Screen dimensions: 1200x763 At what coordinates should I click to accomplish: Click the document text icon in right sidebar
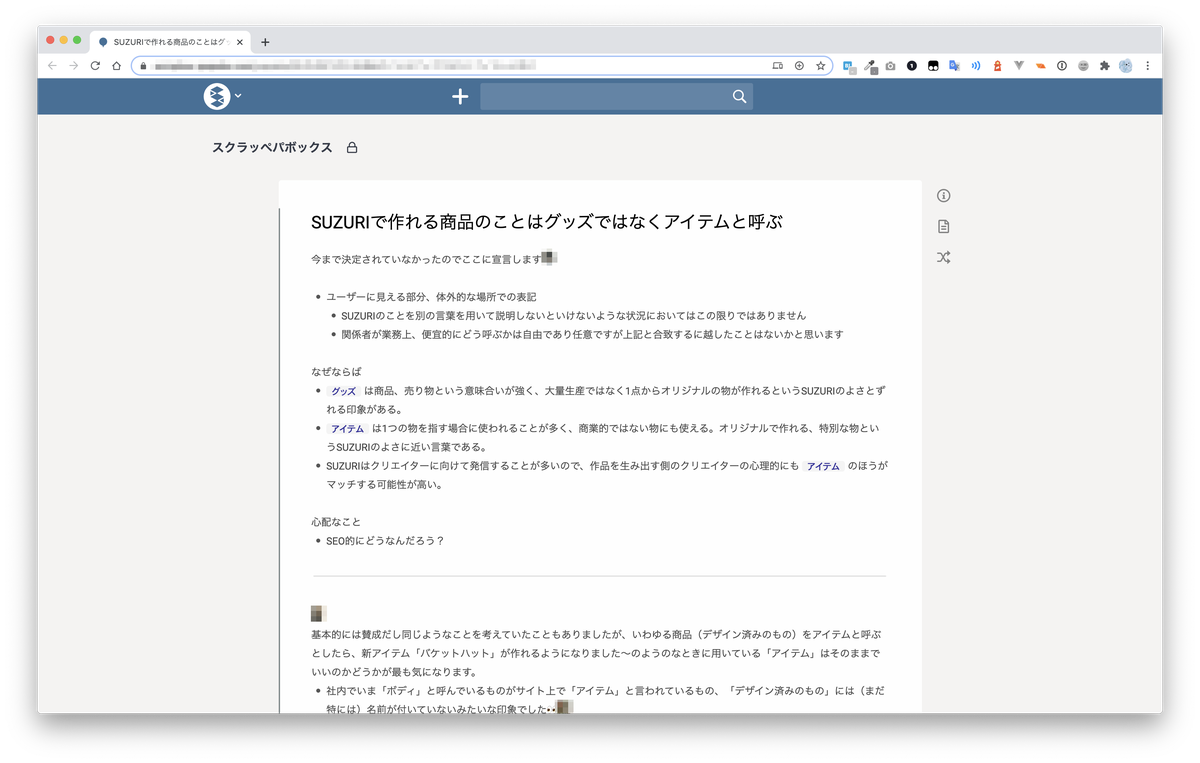coord(943,226)
